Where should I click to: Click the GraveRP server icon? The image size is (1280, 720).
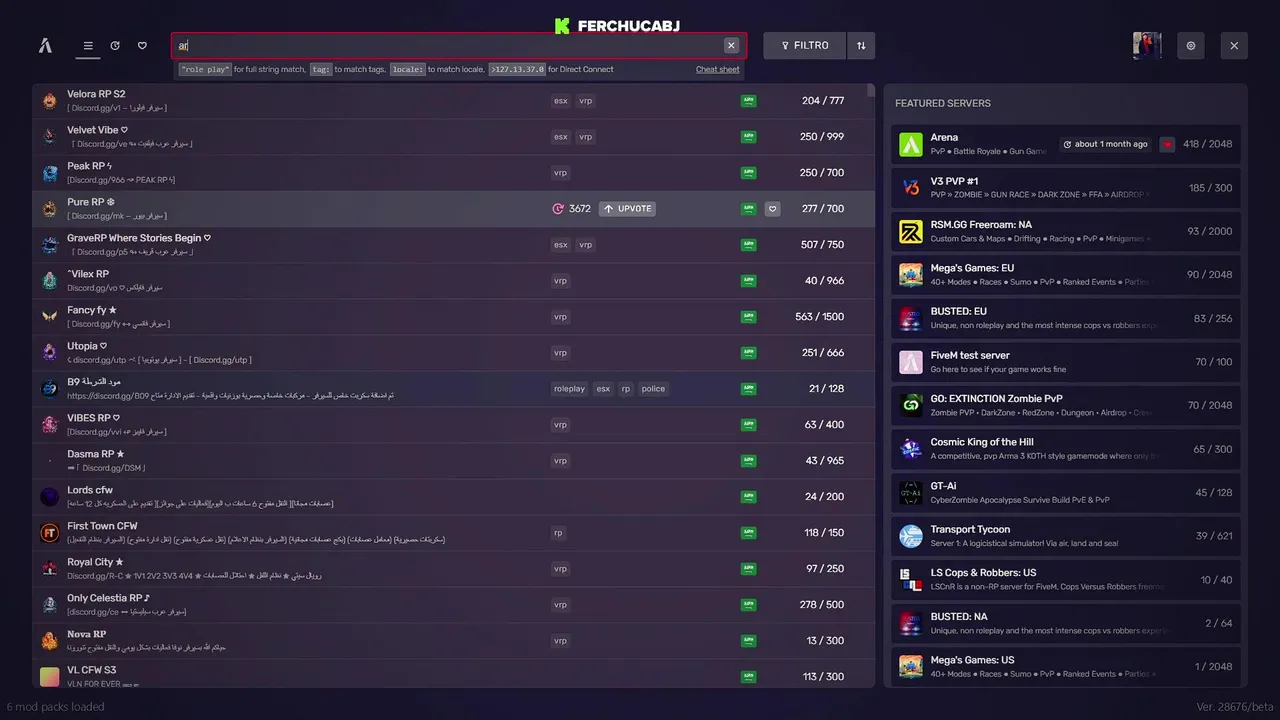[x=50, y=245]
